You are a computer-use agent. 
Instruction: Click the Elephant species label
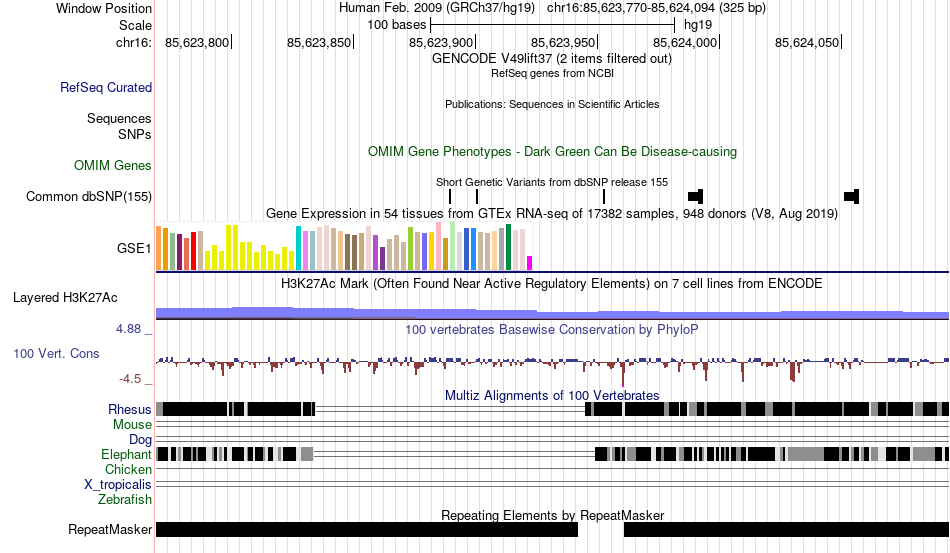126,455
